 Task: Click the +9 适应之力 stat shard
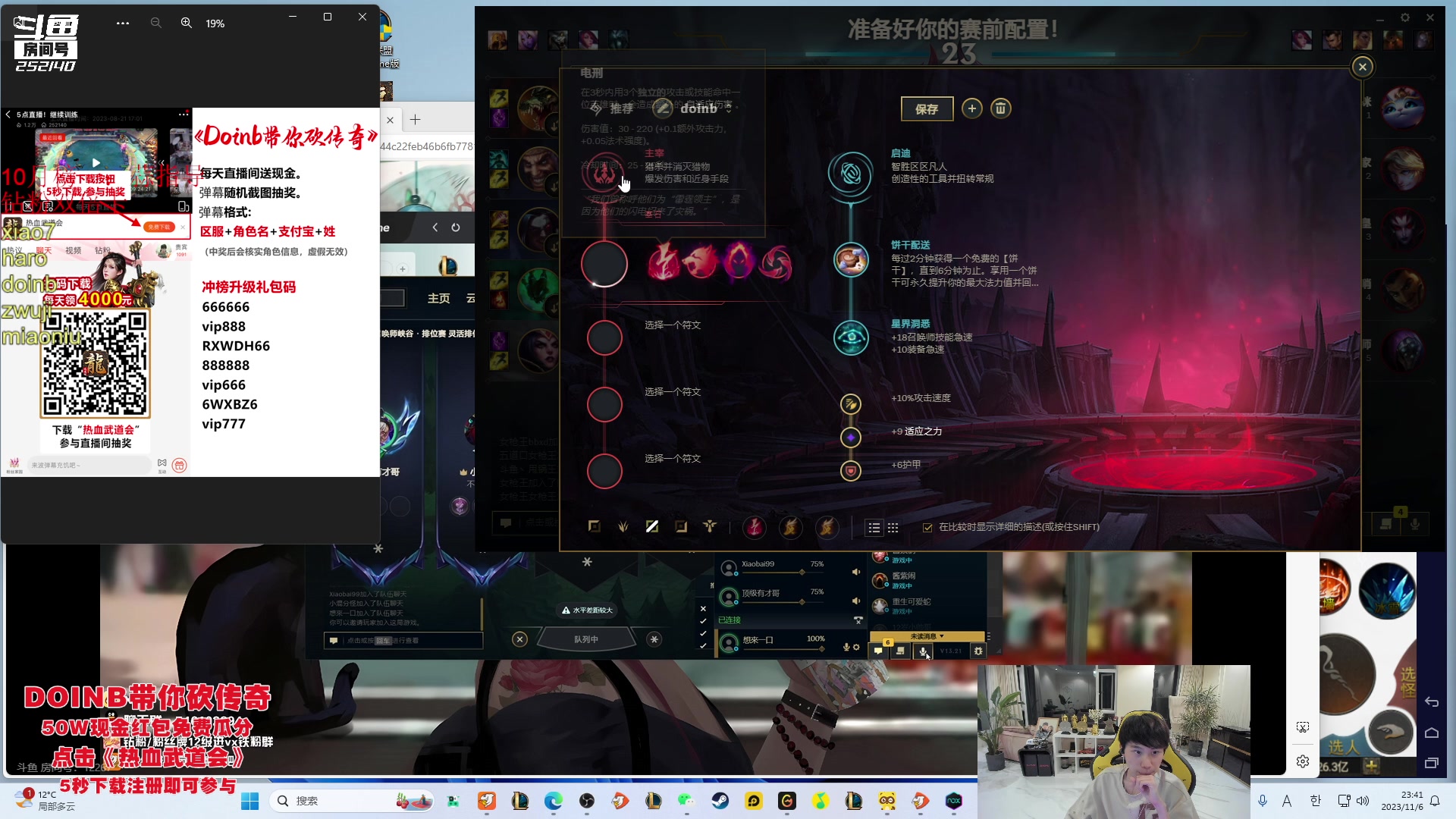851,438
